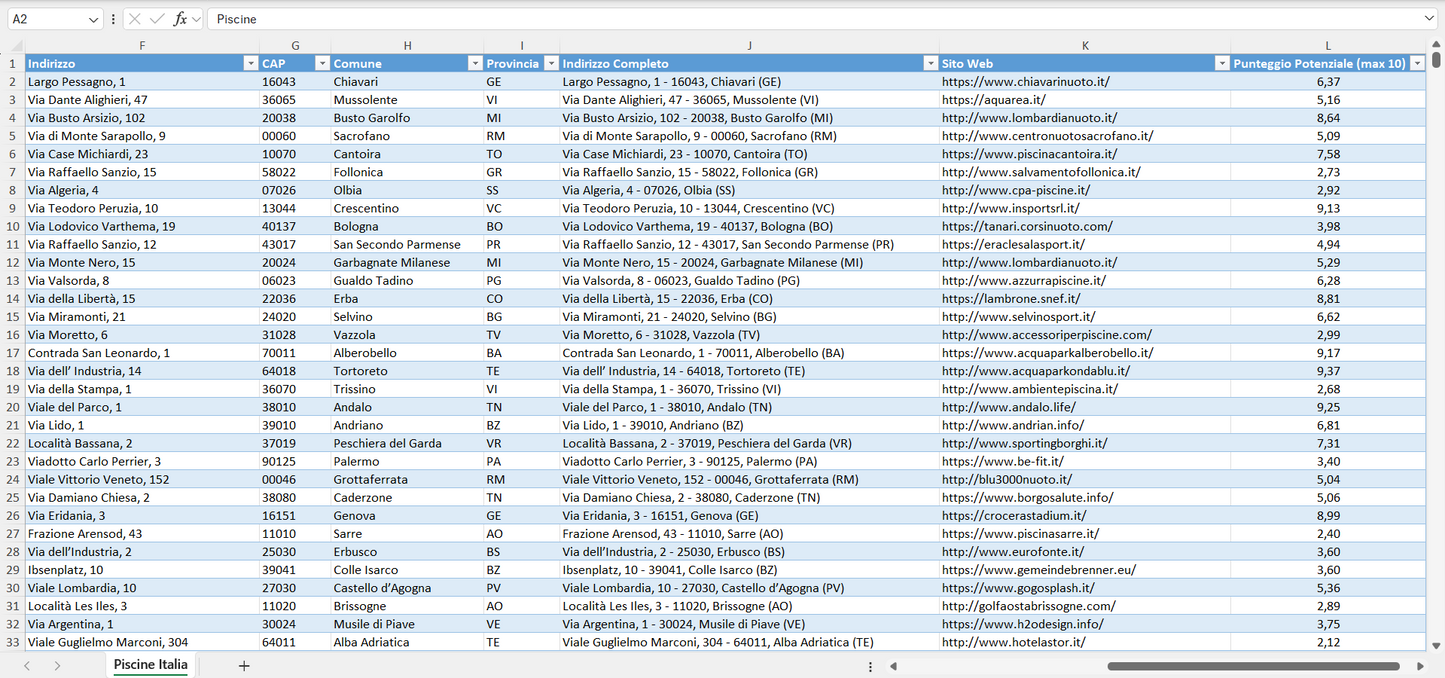The width and height of the screenshot is (1445, 678).
Task: Open the filter dropdown on Sito Web
Action: 1221,62
